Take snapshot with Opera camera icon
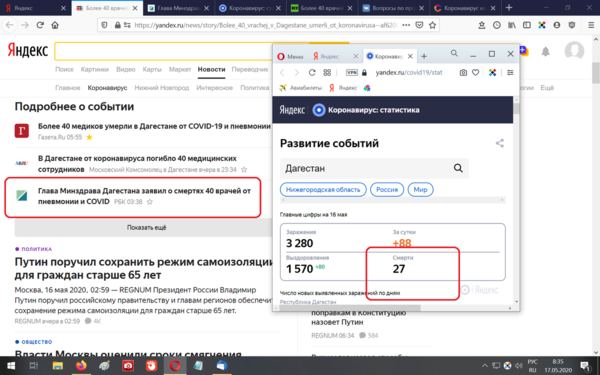The image size is (600, 375). (x=463, y=72)
